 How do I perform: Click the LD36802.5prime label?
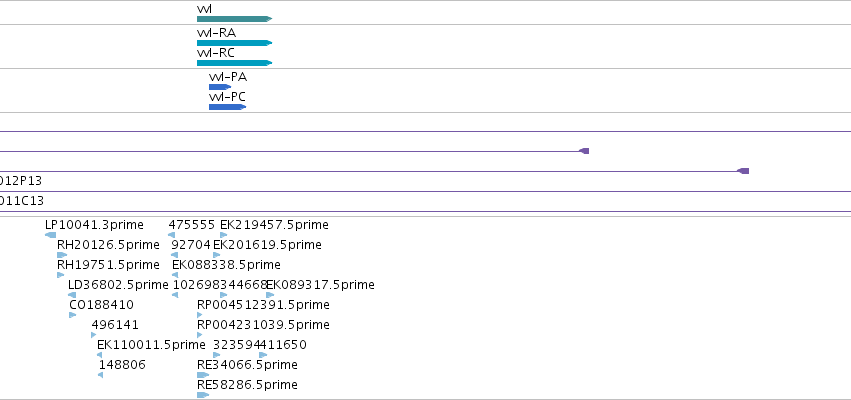click(x=118, y=285)
